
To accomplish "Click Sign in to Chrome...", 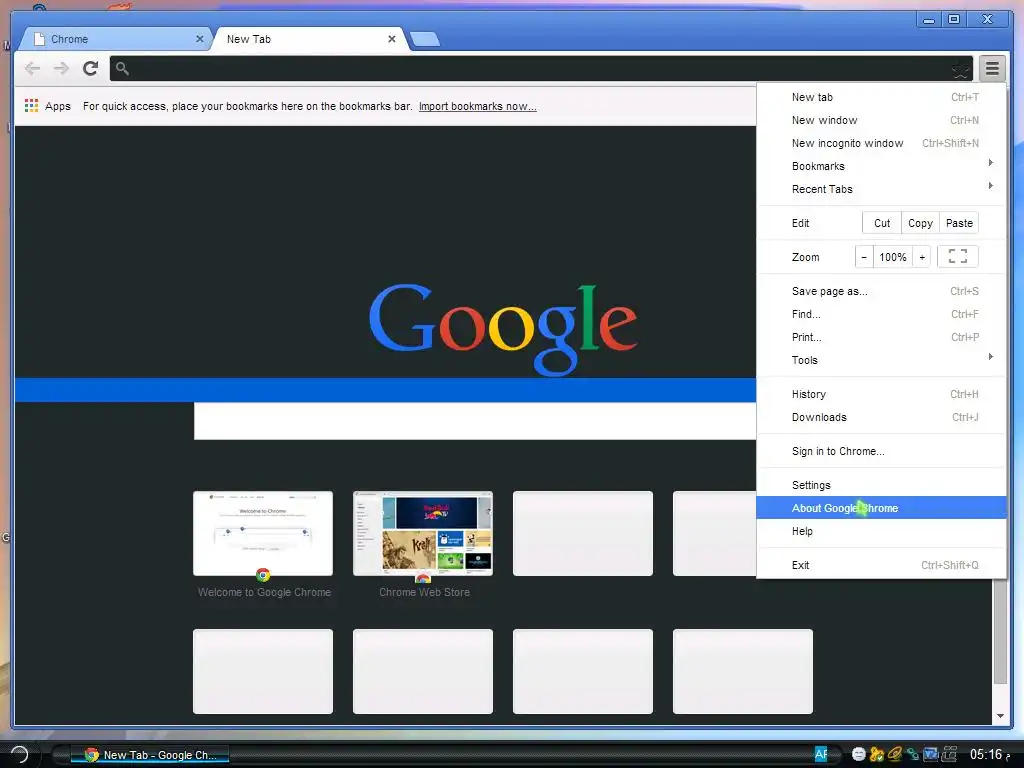I will [881, 451].
